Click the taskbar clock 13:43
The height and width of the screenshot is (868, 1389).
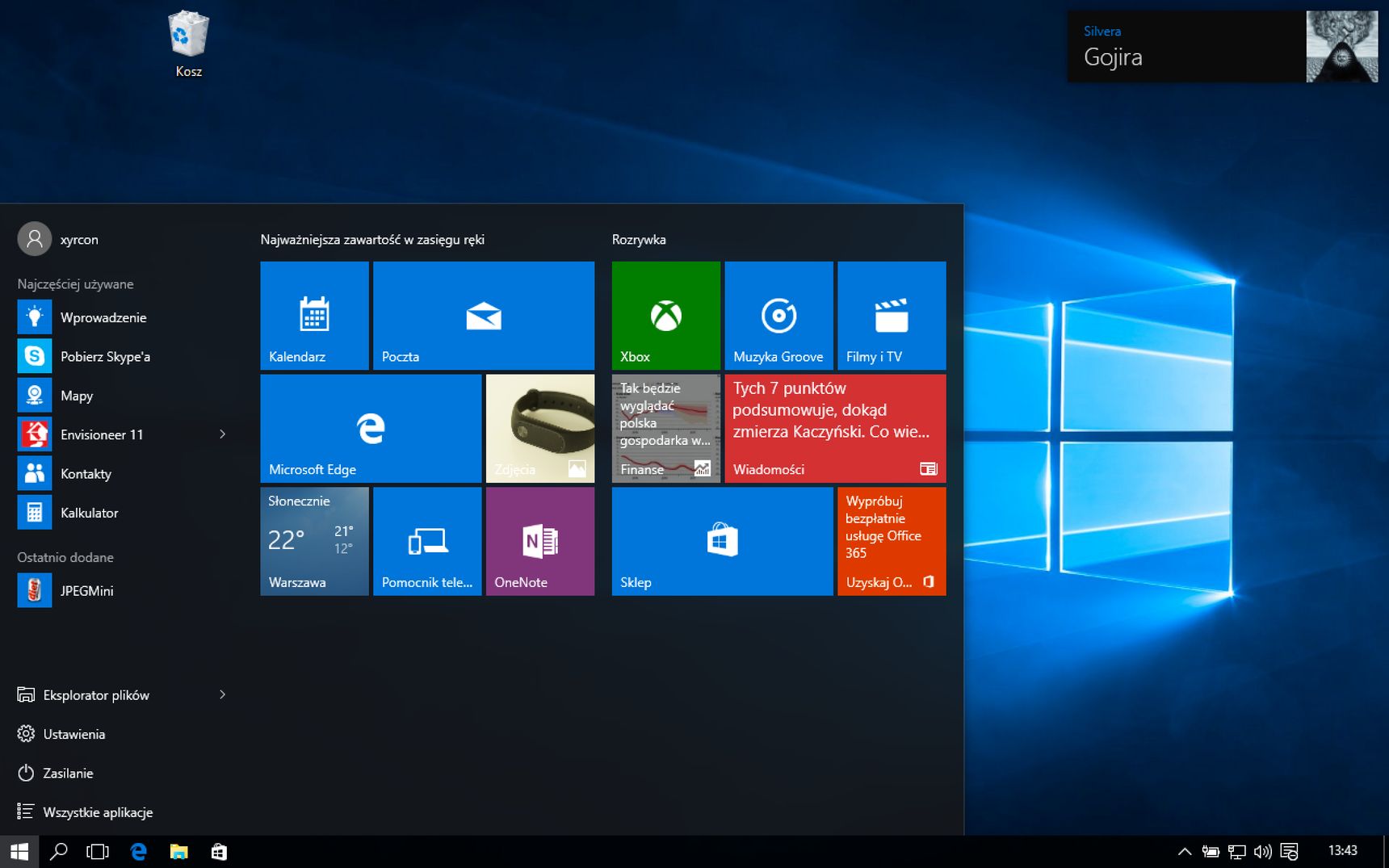click(x=1343, y=851)
